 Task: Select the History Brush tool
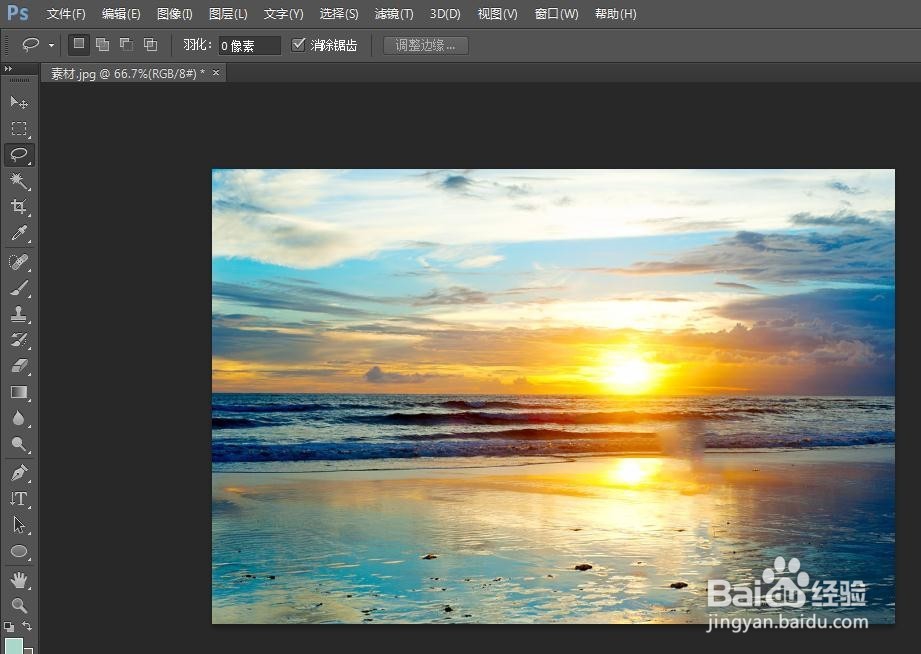click(19, 340)
